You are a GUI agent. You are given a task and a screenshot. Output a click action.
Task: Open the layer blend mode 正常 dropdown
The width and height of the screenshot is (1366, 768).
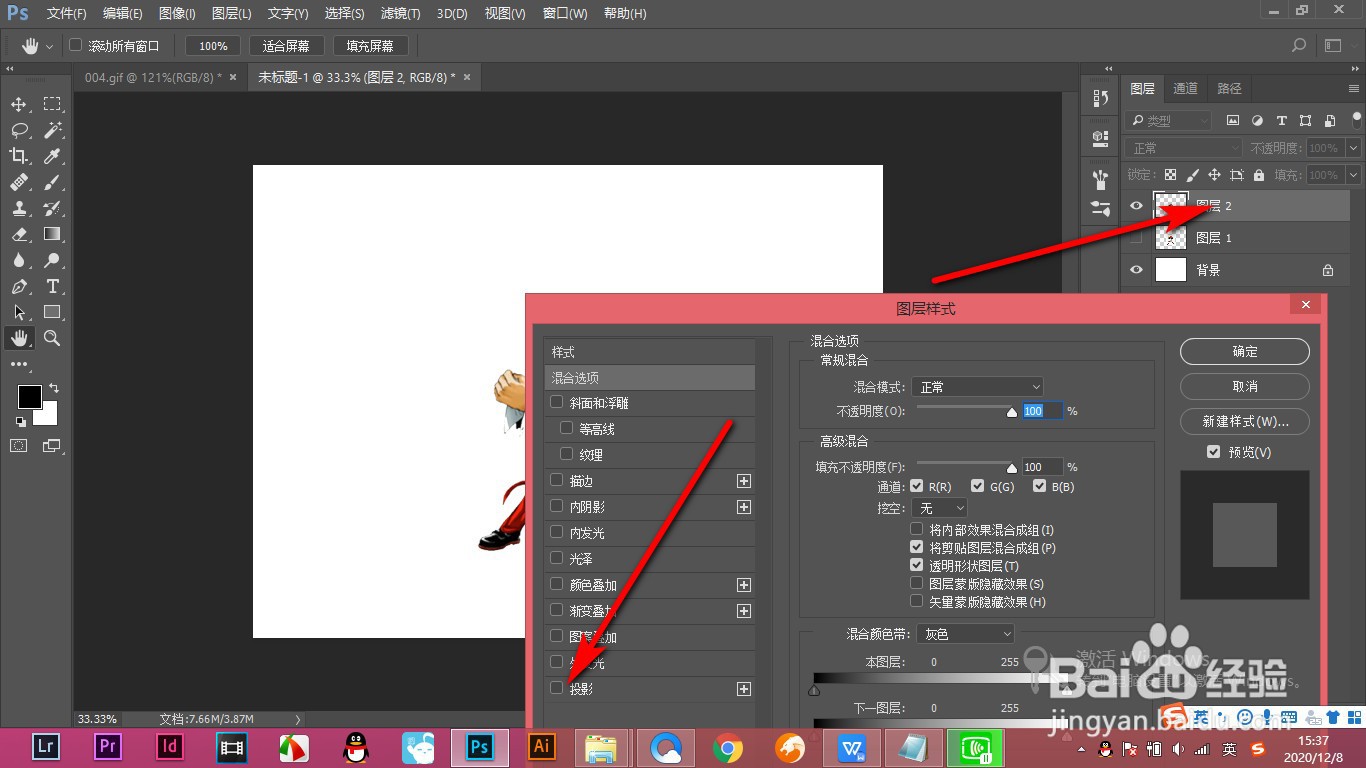tap(1183, 148)
